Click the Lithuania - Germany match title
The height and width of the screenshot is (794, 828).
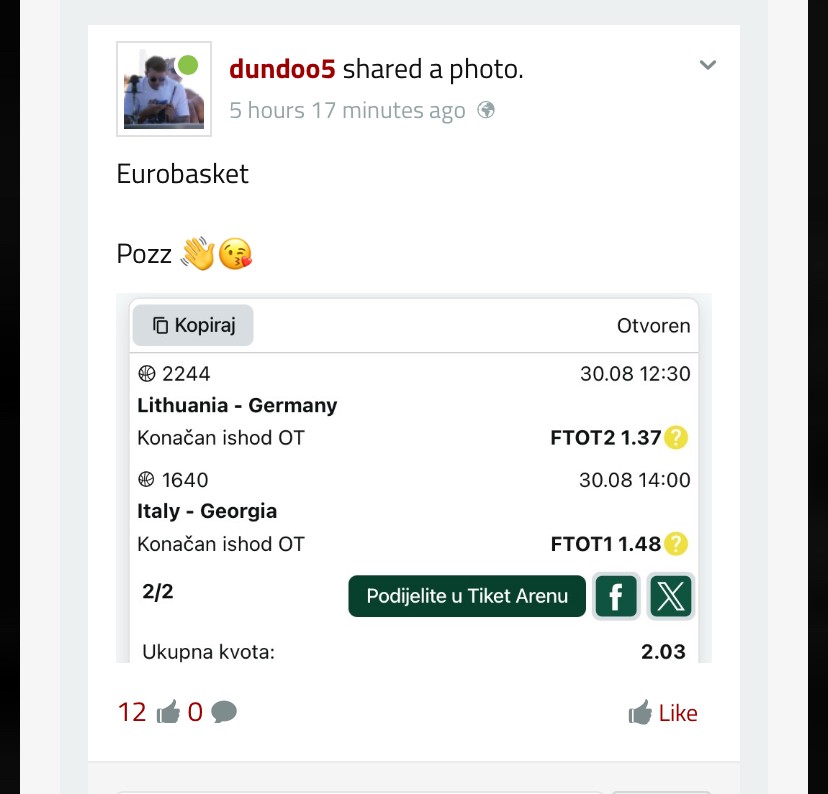[237, 405]
